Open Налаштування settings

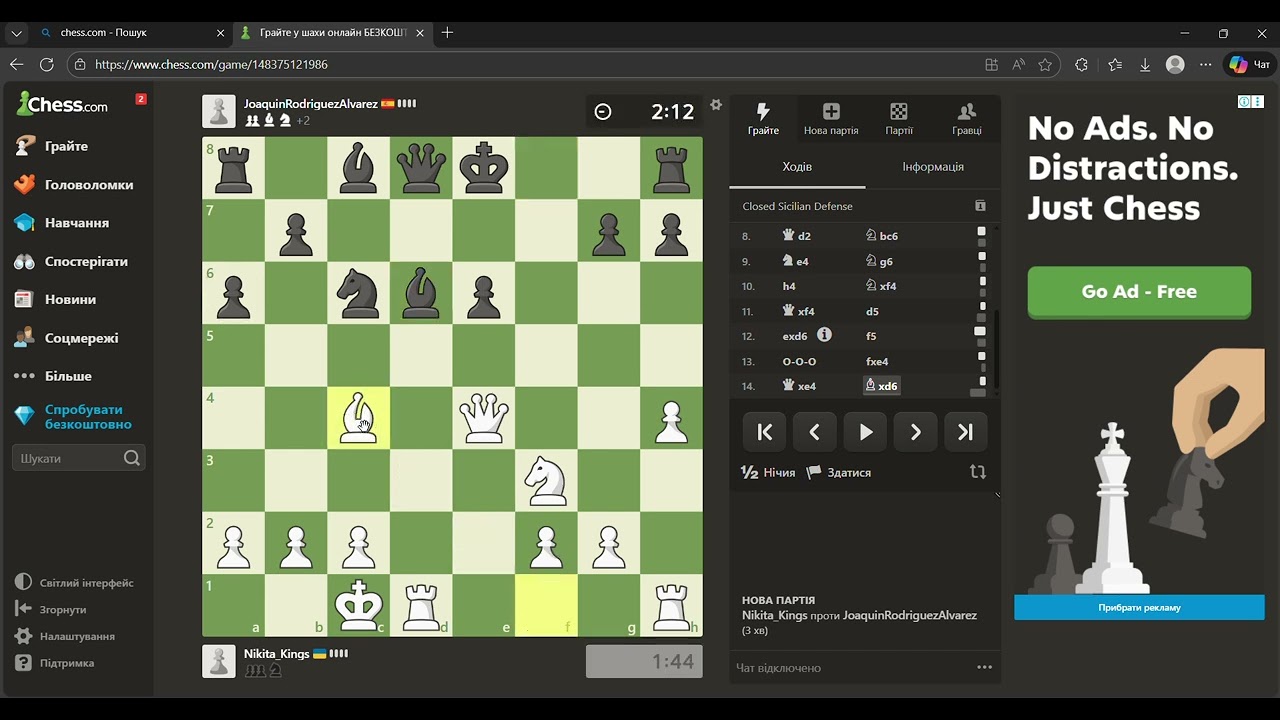point(65,636)
